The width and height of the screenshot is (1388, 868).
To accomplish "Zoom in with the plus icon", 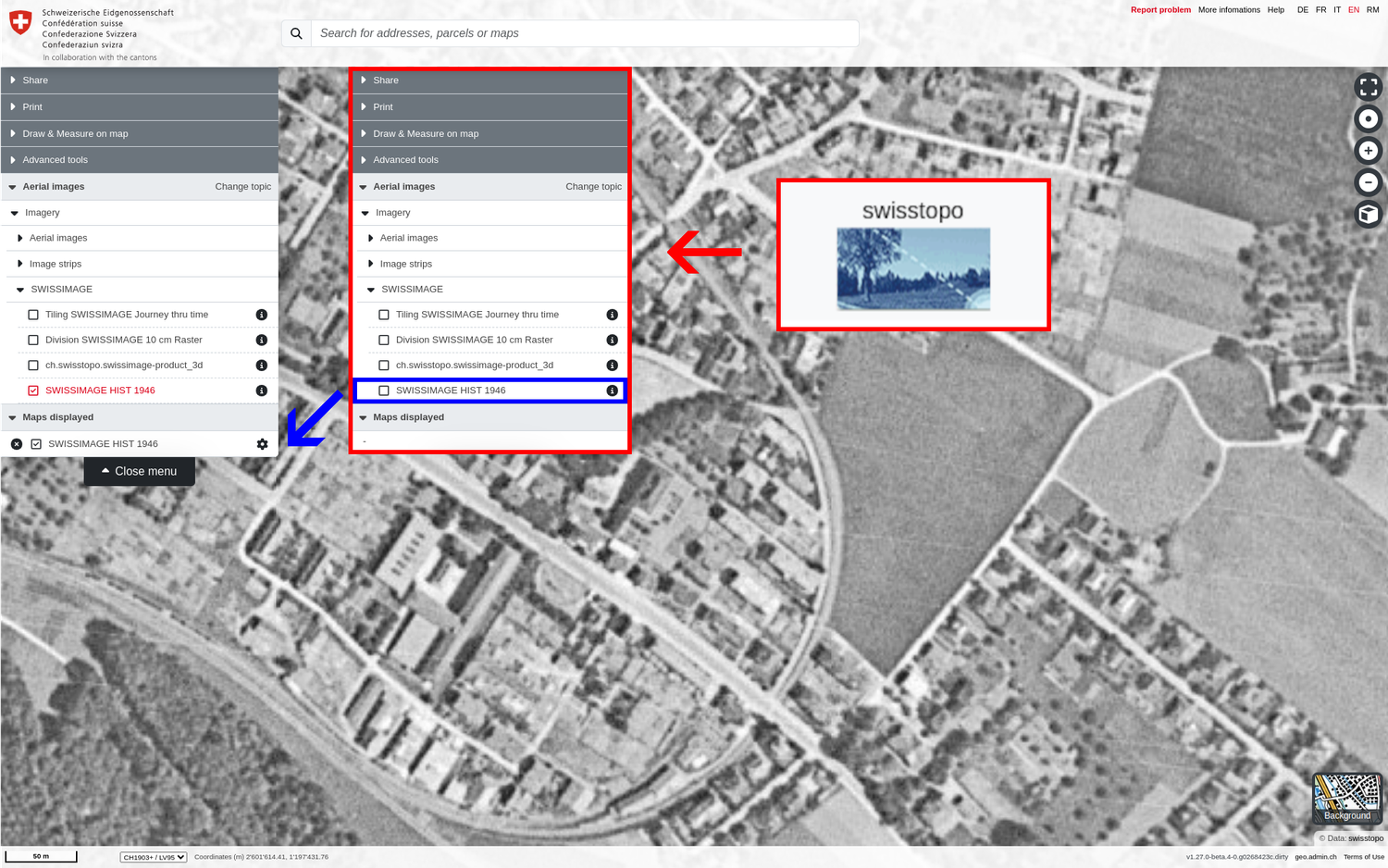I will pos(1369,150).
